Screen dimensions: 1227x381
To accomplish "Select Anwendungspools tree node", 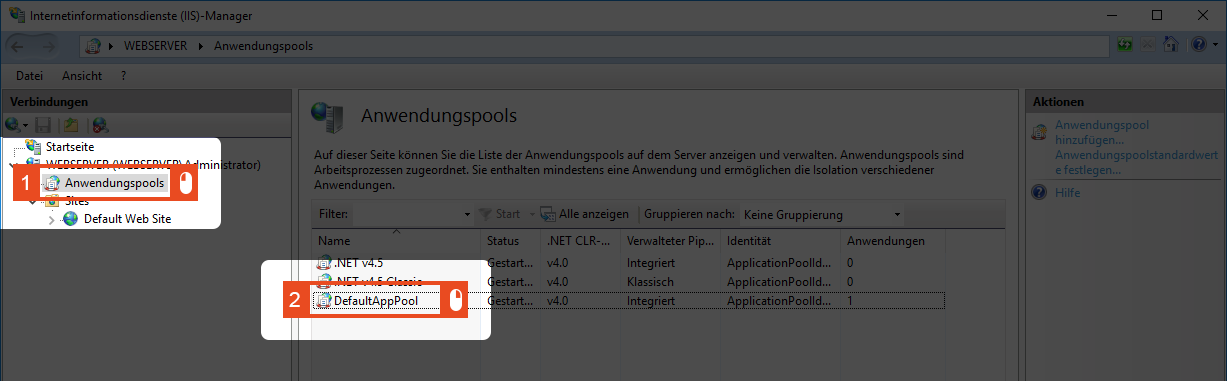I will click(114, 183).
